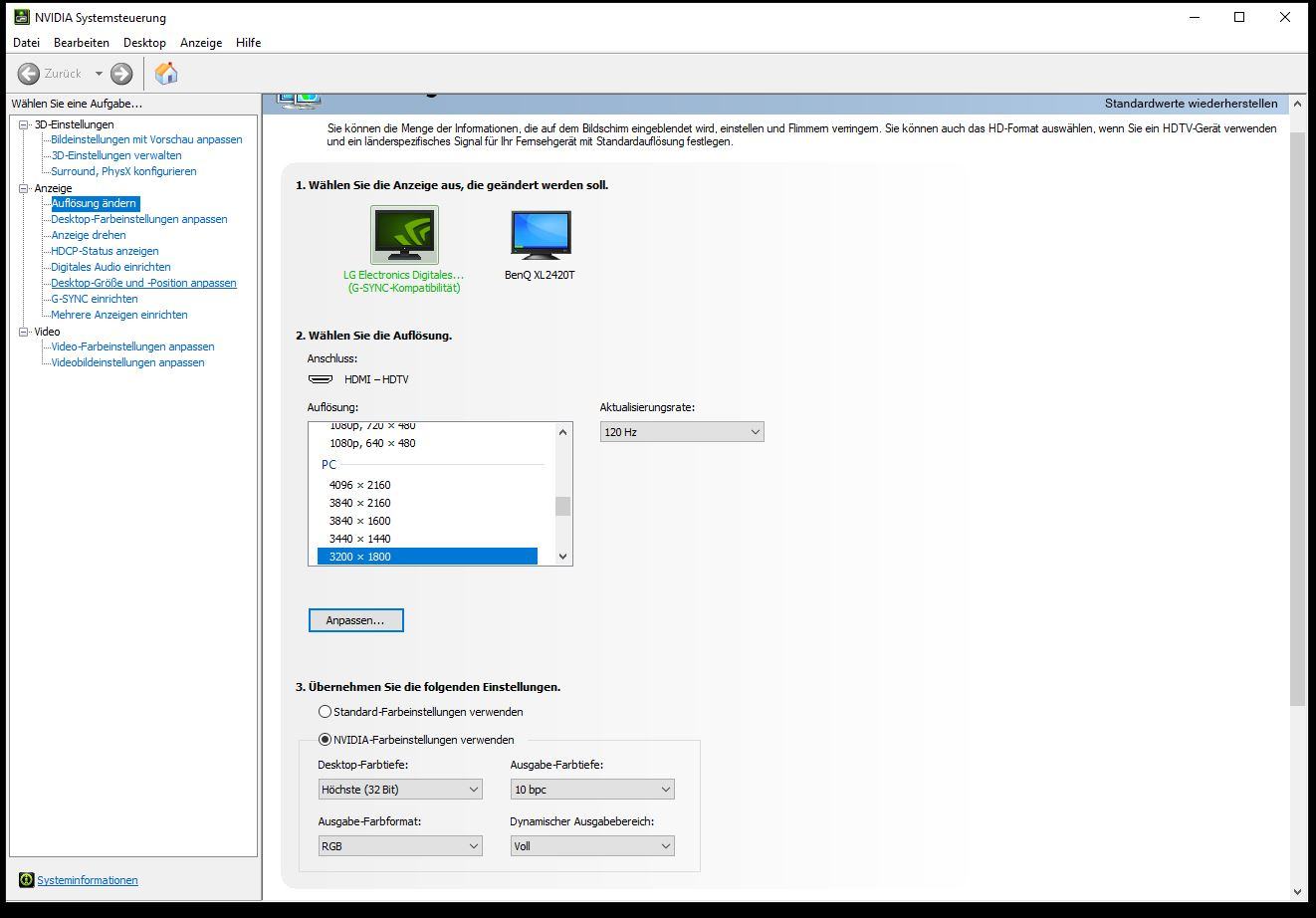Click the Systeminformationen link

pos(88,880)
